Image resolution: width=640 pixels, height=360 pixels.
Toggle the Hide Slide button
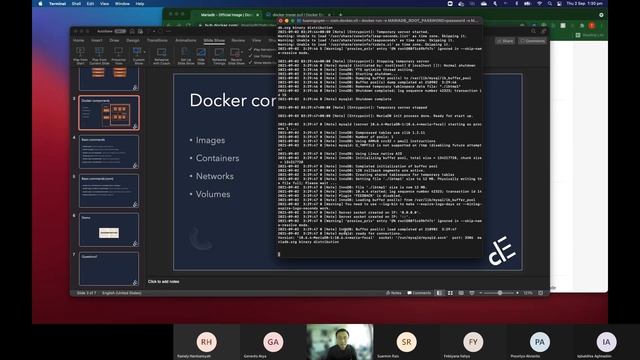click(201, 55)
